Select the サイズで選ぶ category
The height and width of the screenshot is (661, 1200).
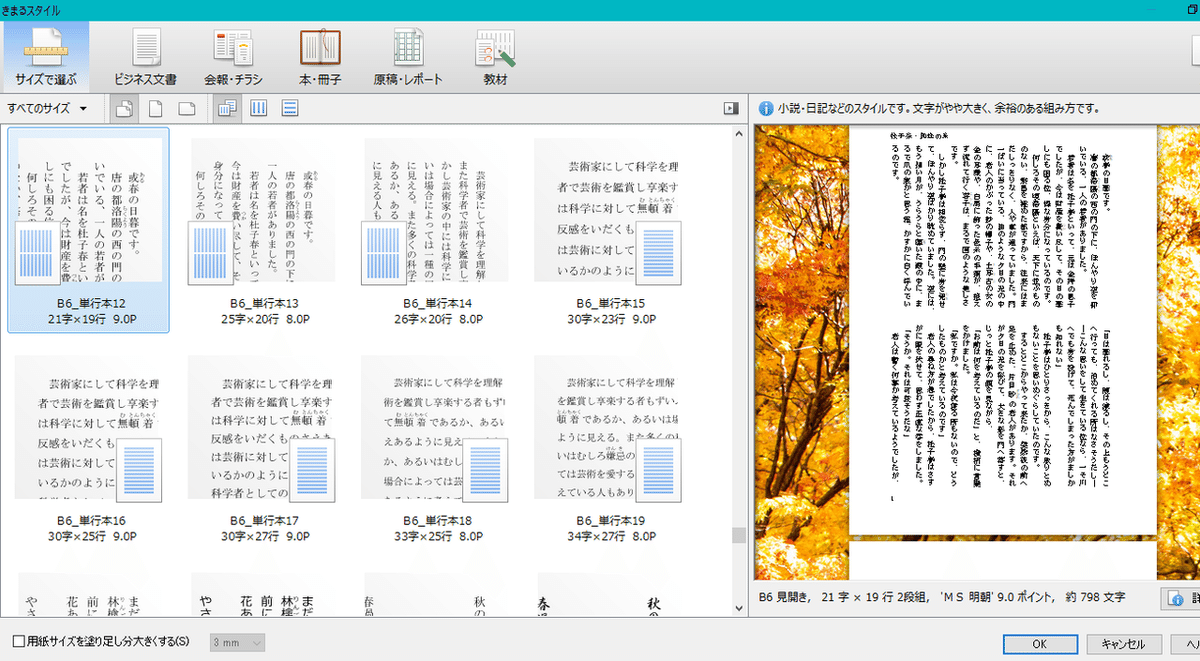tap(45, 56)
